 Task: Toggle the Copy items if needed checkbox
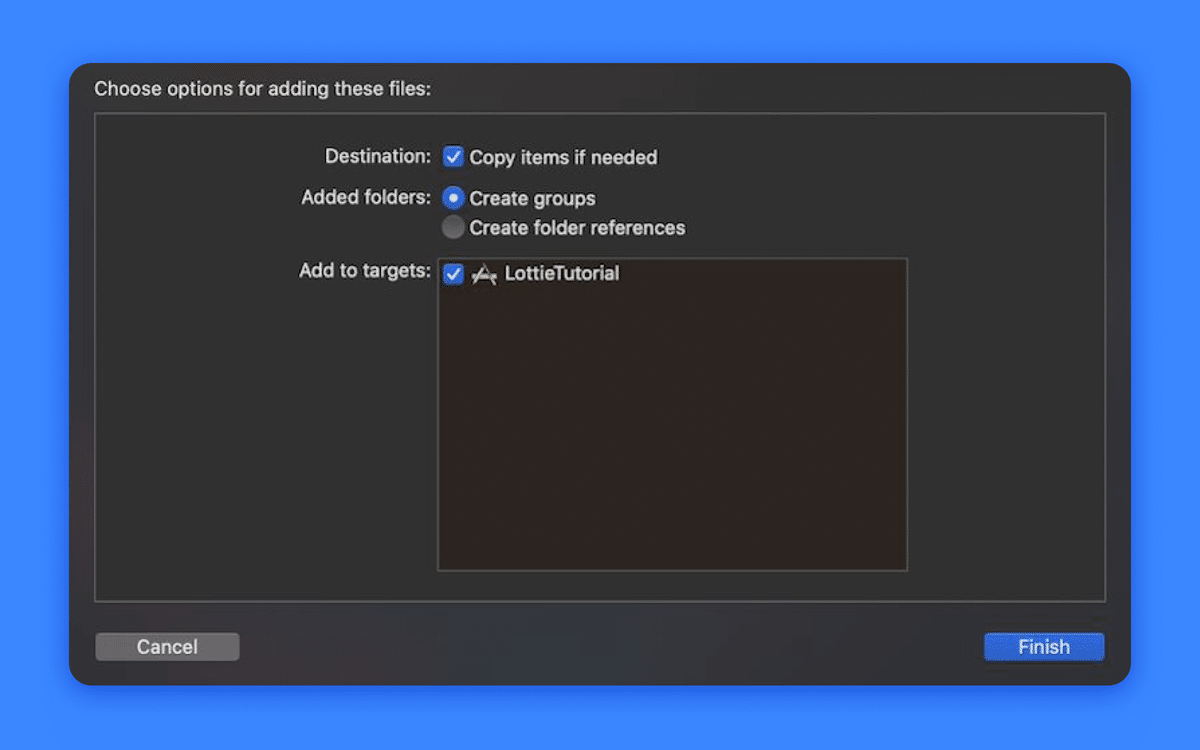coord(454,156)
